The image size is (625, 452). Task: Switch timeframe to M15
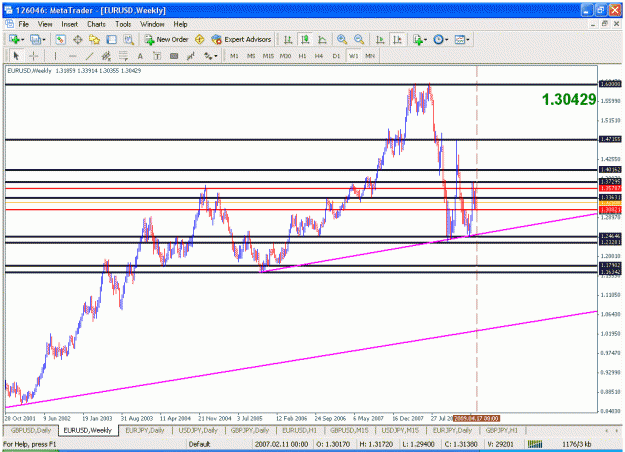(x=268, y=56)
